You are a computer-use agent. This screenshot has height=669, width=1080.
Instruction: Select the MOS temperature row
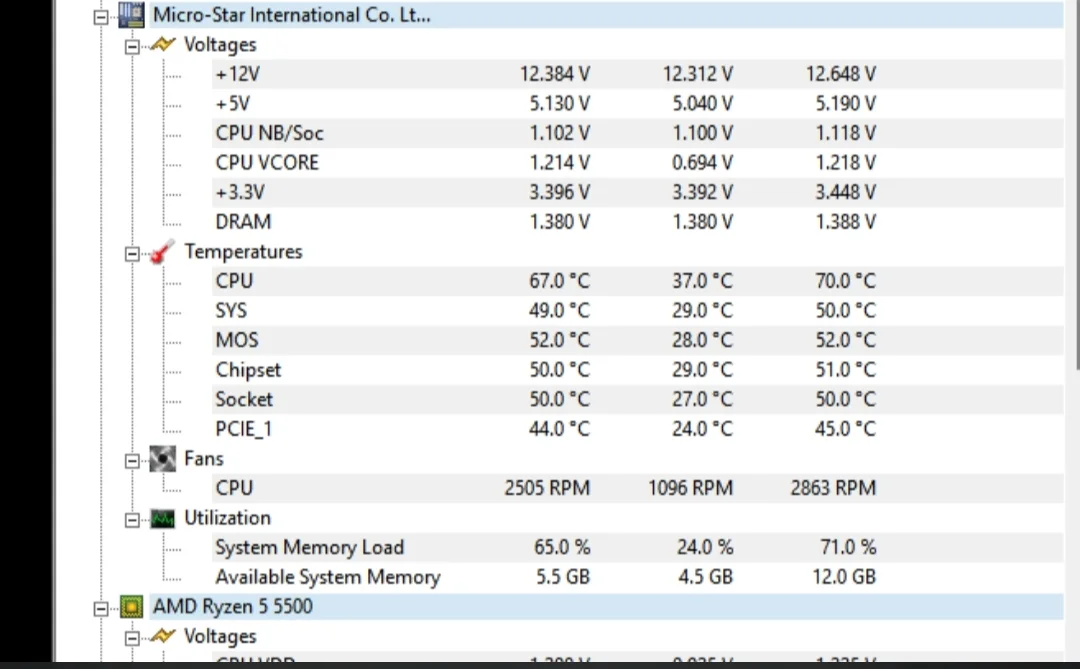[x=637, y=340]
